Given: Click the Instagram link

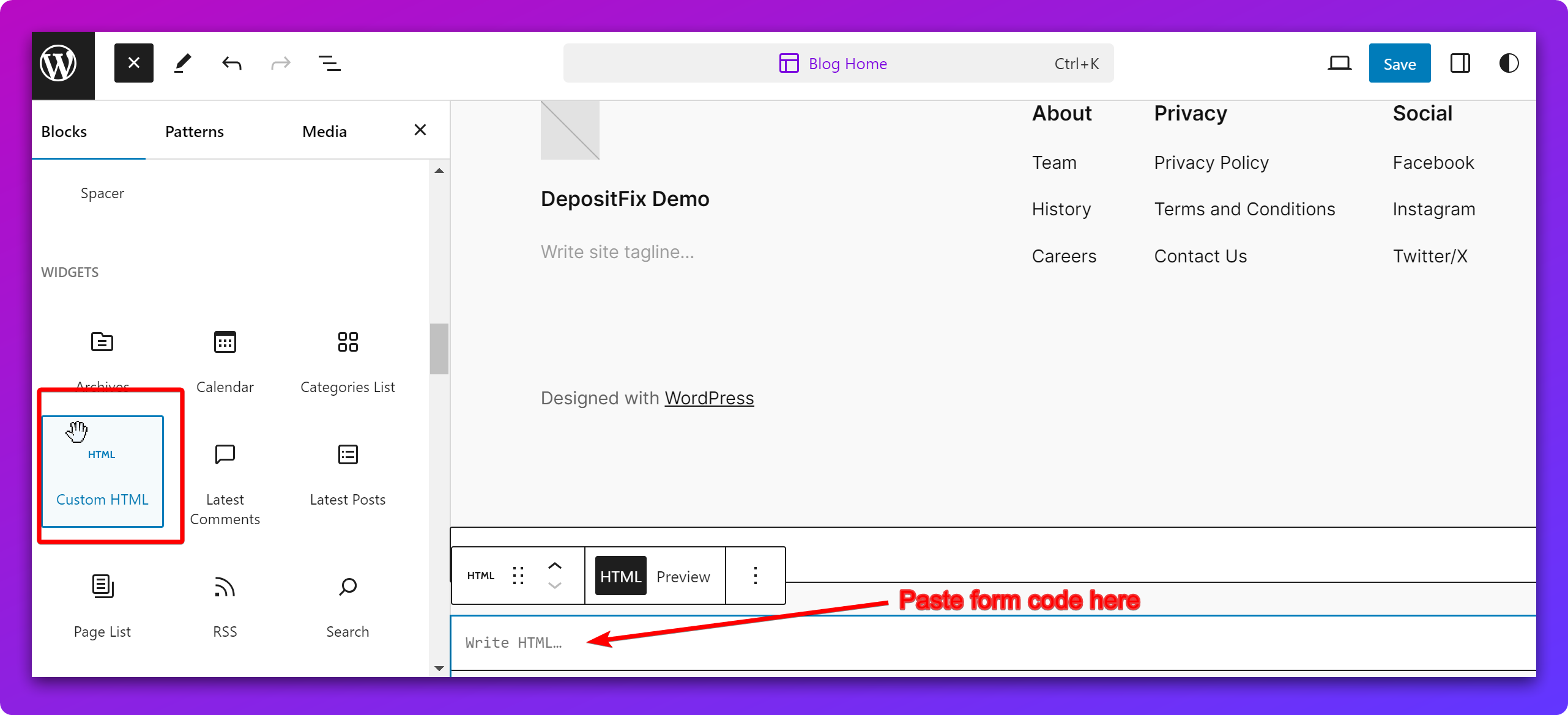Looking at the screenshot, I should 1434,209.
